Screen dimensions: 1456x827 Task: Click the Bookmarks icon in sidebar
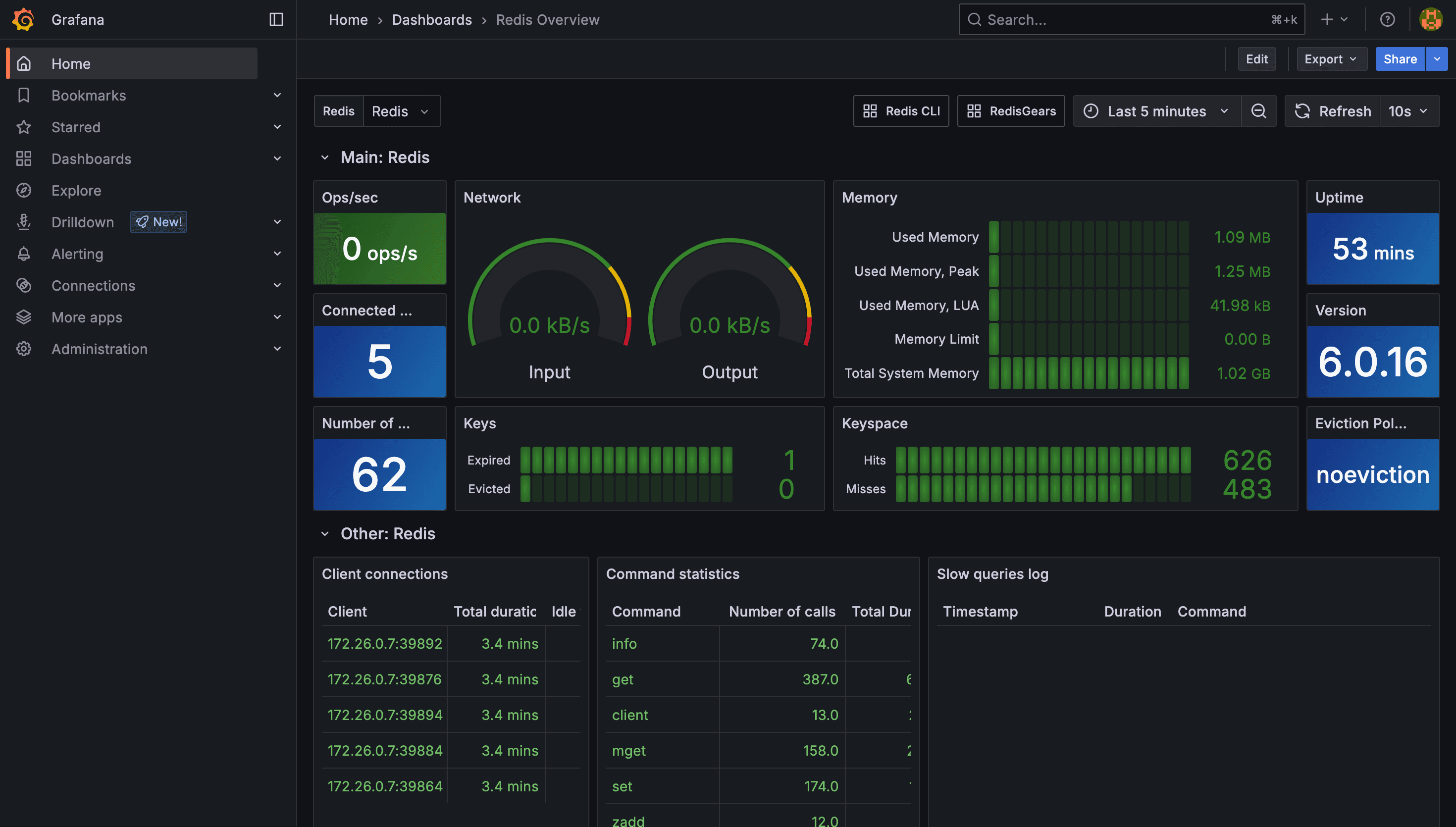tap(24, 96)
